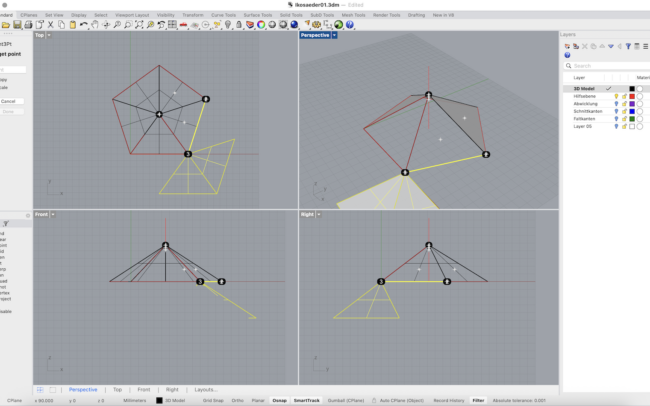Open options with the gear icon in toolbar
This screenshot has width=650, height=406.
pos(317,25)
